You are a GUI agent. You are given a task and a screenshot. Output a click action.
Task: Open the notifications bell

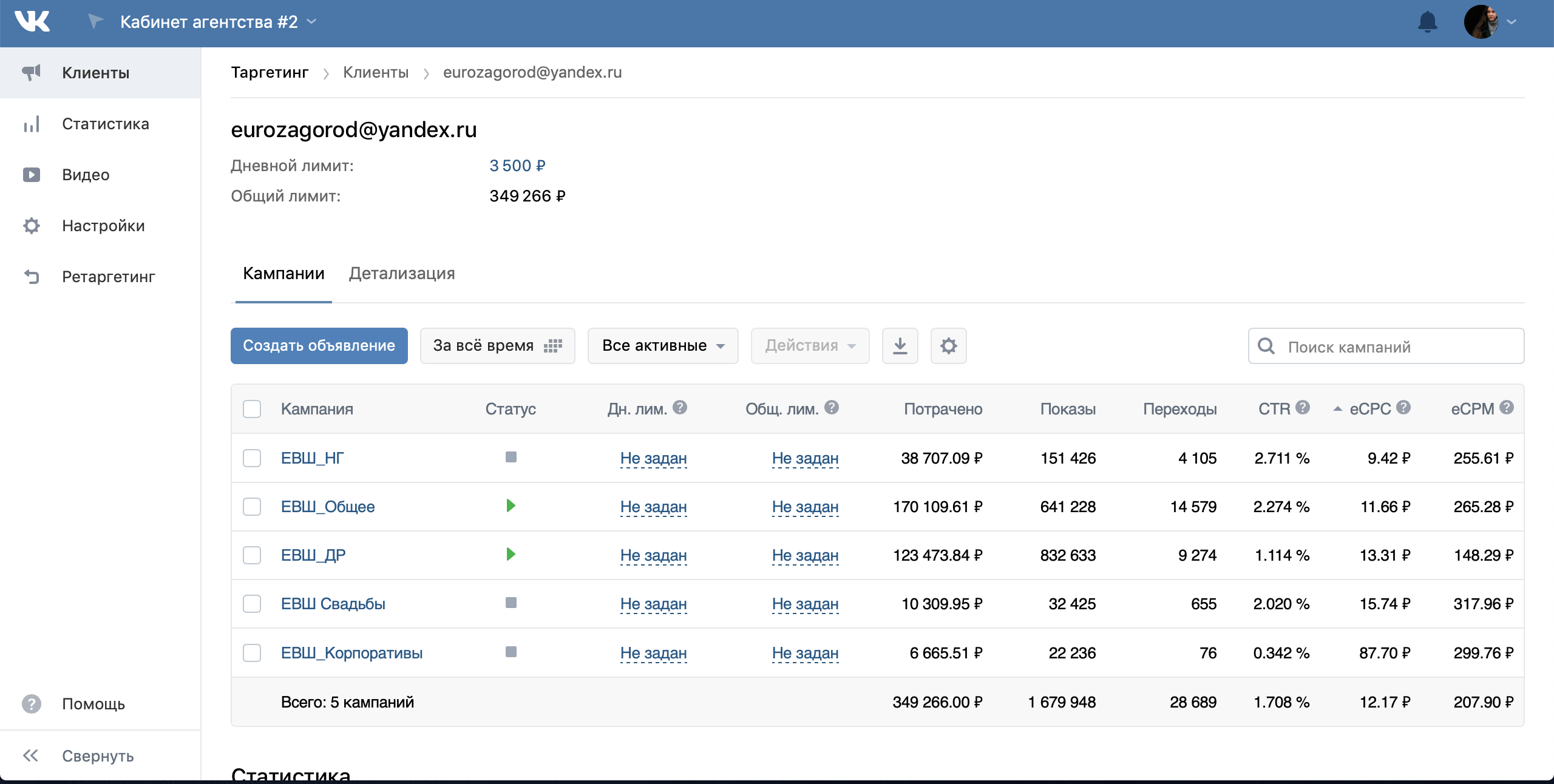tap(1427, 22)
